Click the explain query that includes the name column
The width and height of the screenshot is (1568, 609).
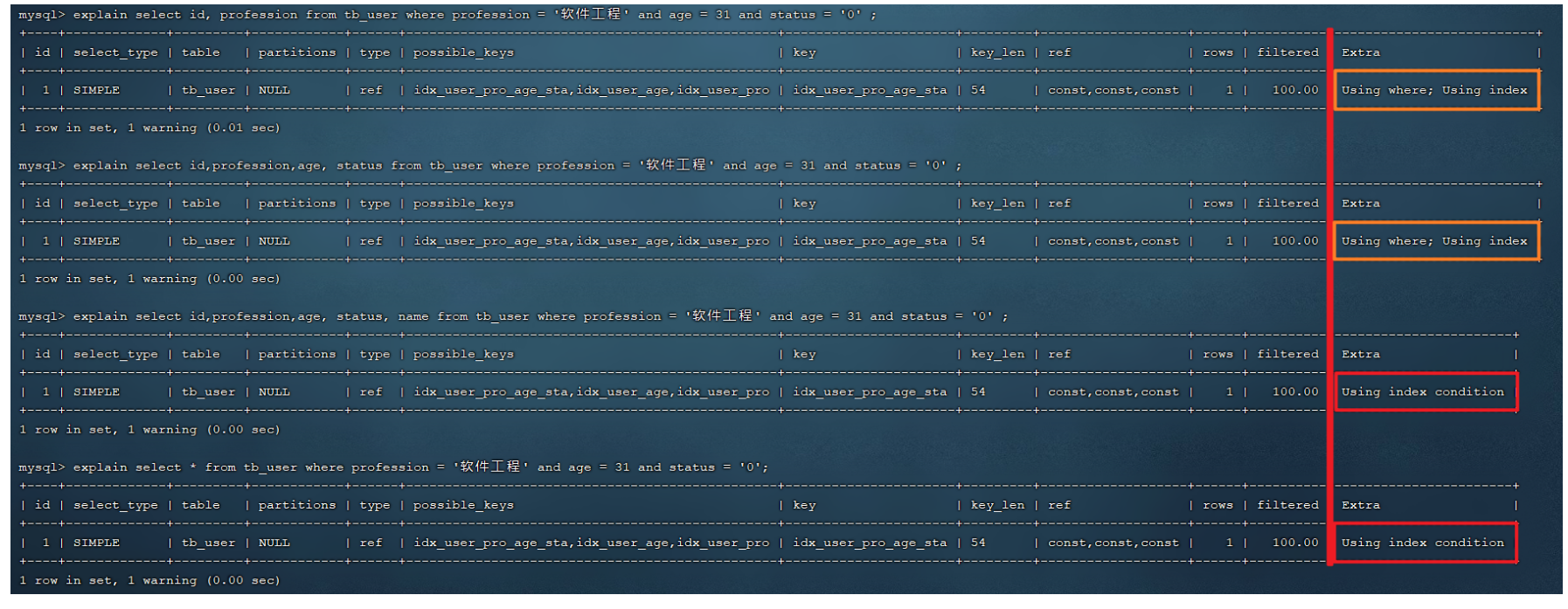point(513,316)
